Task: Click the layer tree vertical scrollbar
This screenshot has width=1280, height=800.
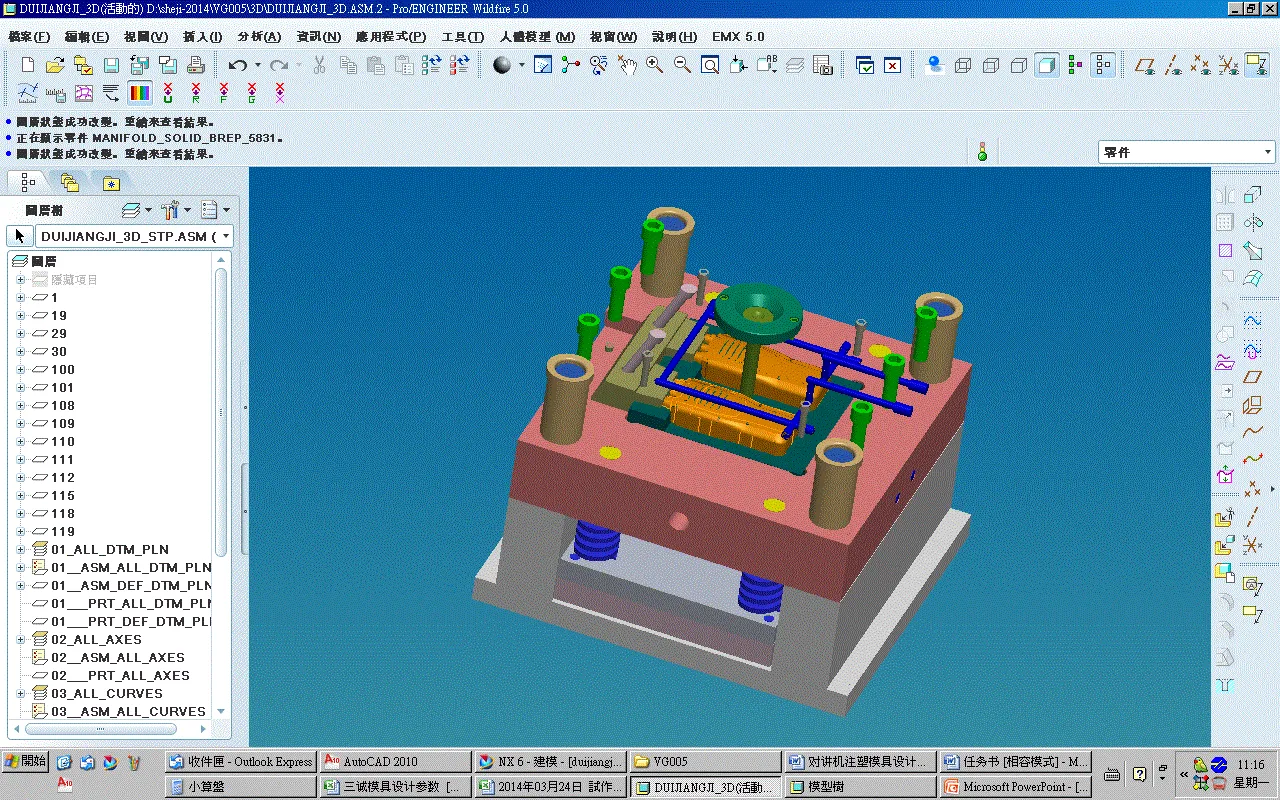Action: click(x=222, y=410)
